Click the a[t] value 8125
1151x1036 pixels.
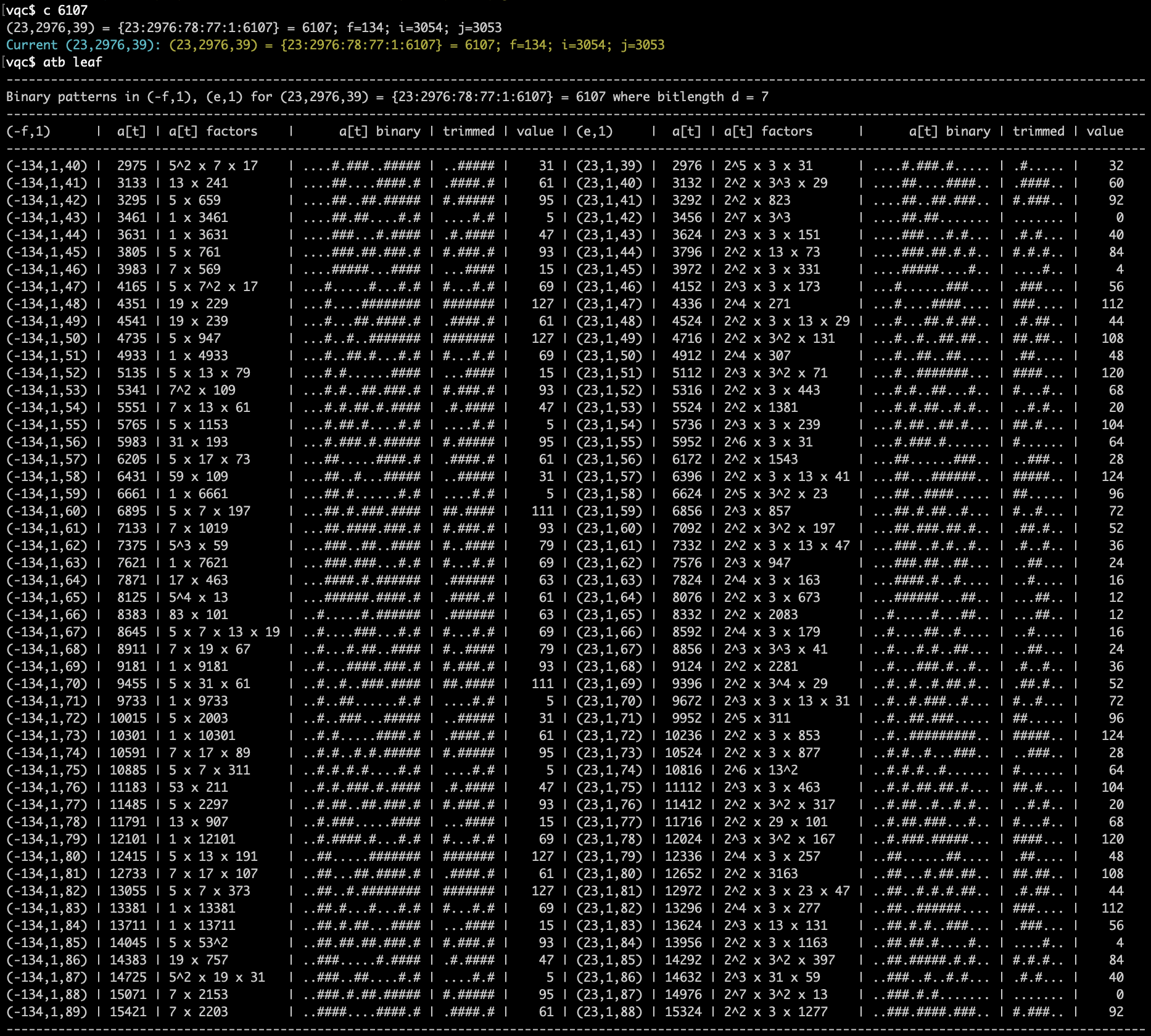[x=132, y=598]
